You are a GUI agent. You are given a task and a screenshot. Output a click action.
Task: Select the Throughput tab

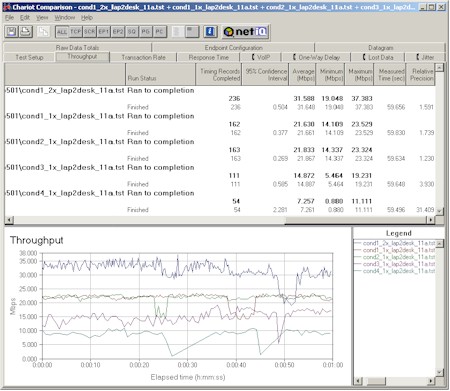pyautogui.click(x=82, y=57)
